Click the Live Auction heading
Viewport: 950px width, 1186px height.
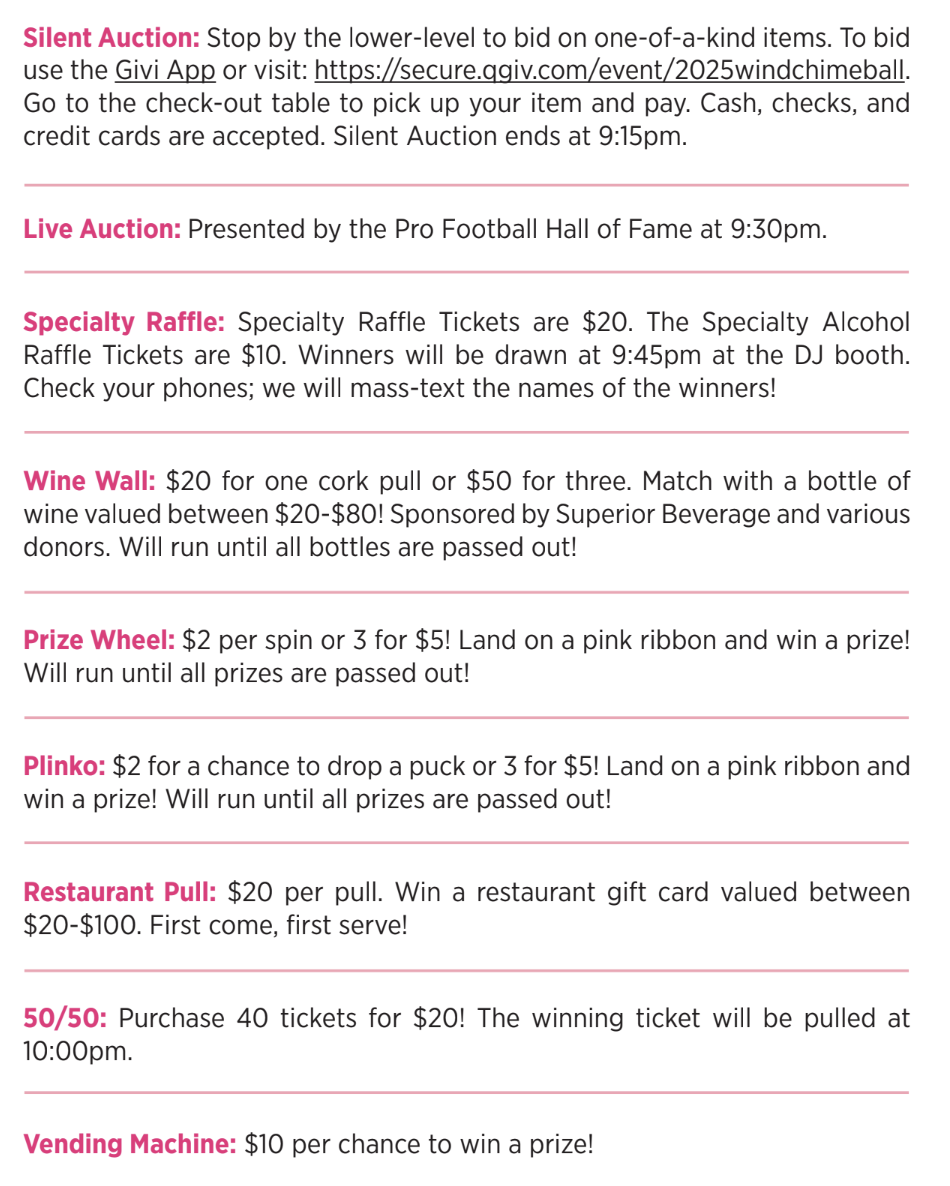click(102, 229)
